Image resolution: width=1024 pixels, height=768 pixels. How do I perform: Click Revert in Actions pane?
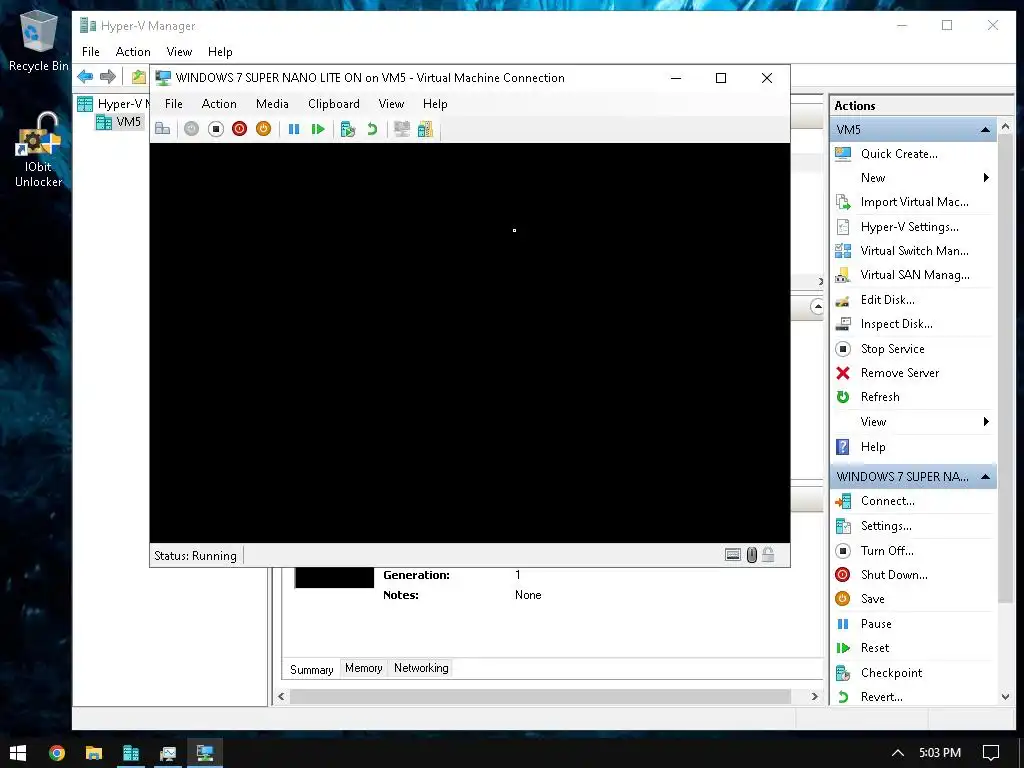tap(882, 697)
